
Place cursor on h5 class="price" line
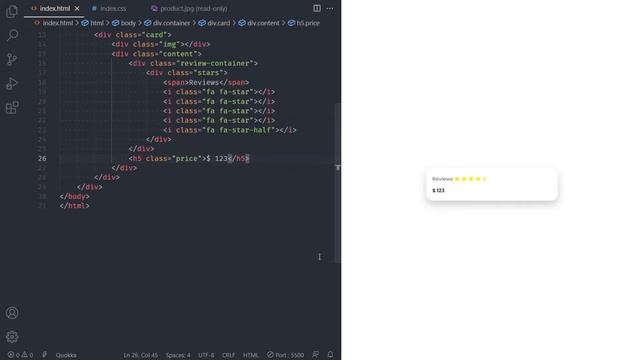point(189,158)
